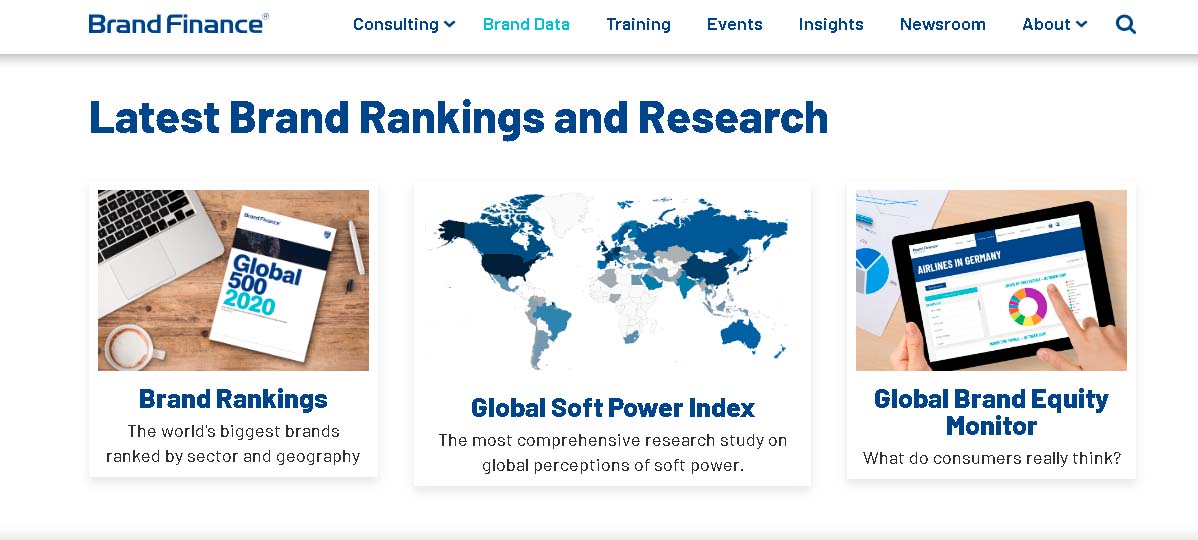1198x540 pixels.
Task: Navigate to Insights section
Action: [831, 24]
